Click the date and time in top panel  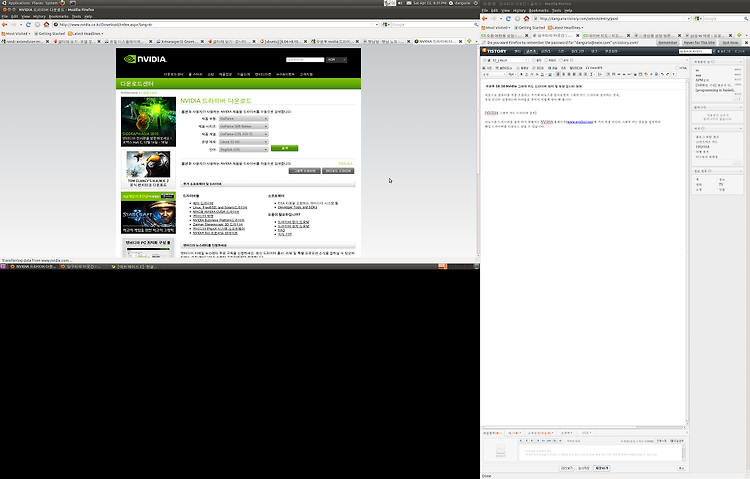click(430, 3)
